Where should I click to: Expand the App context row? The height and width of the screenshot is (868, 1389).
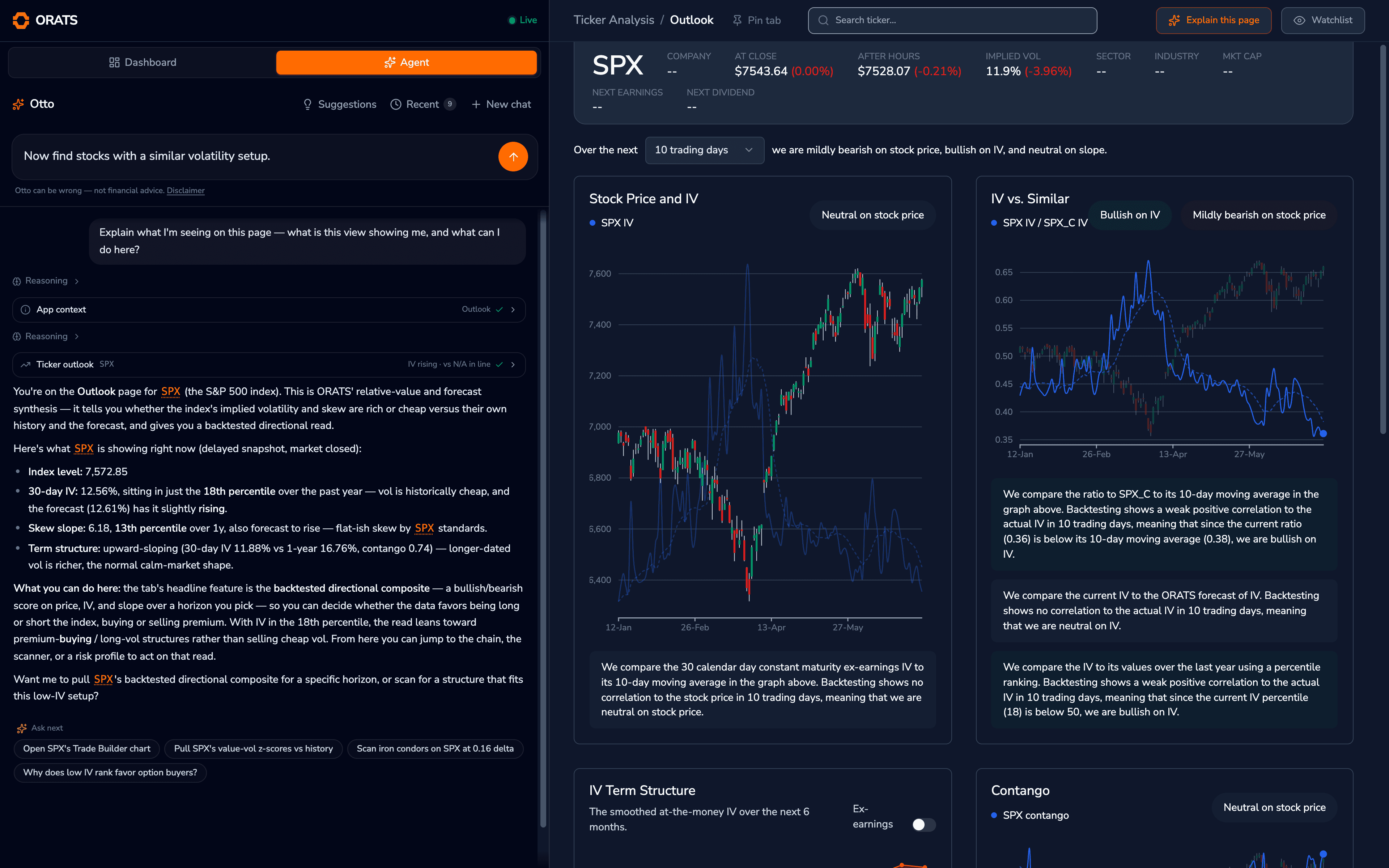269,310
